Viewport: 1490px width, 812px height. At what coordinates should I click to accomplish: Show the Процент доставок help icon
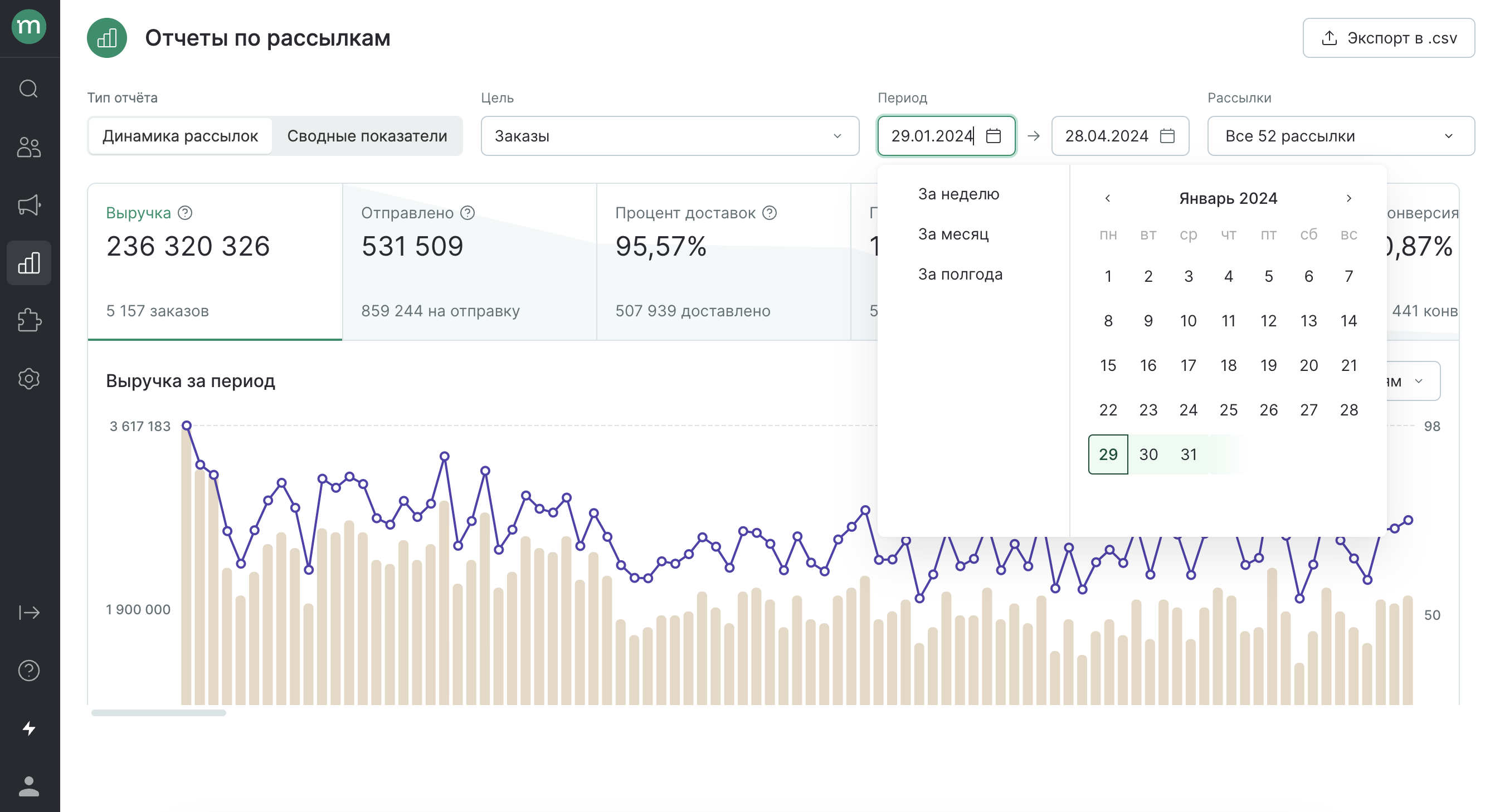click(770, 213)
